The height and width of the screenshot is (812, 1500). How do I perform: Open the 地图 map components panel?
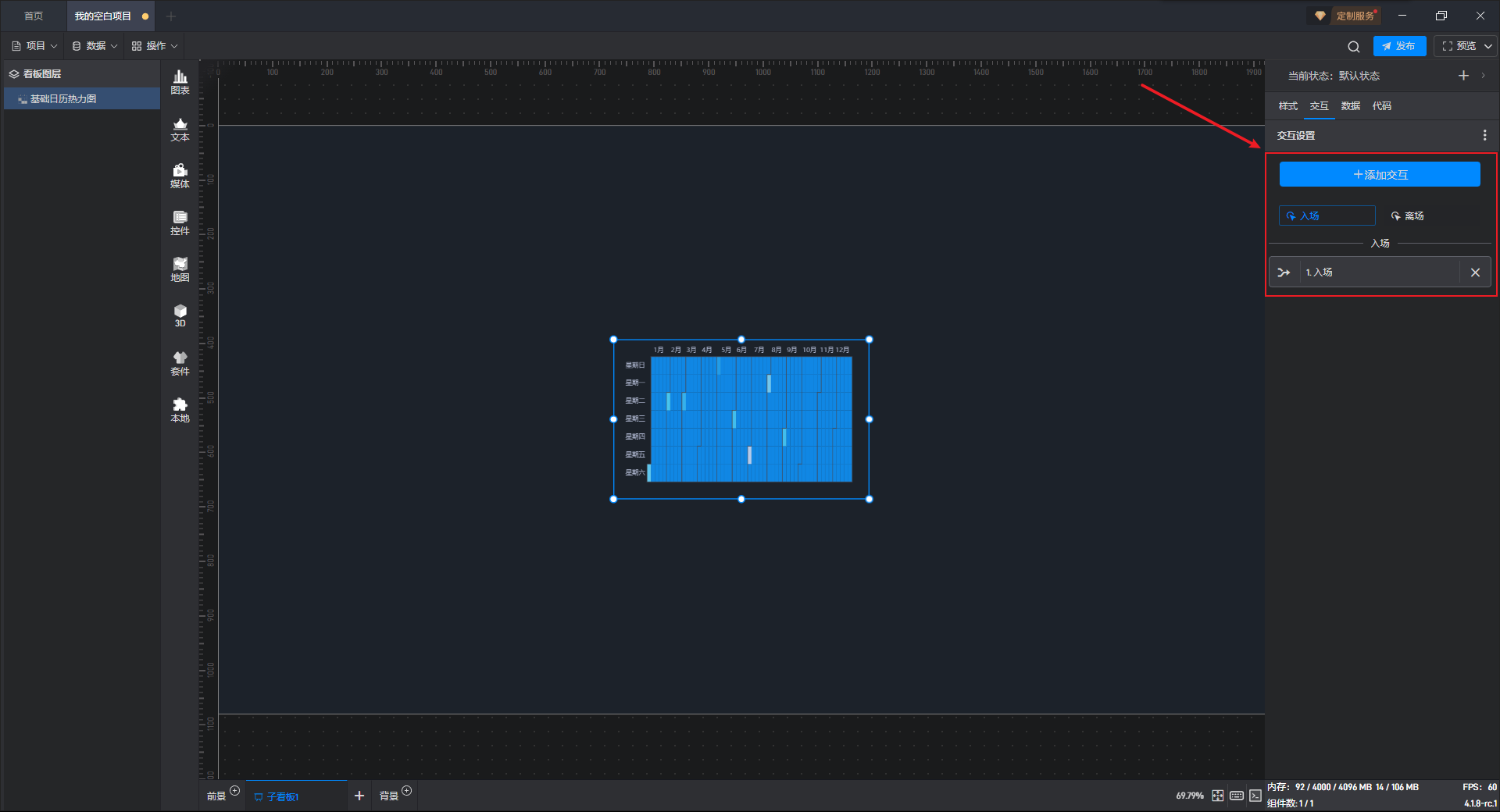click(x=180, y=269)
